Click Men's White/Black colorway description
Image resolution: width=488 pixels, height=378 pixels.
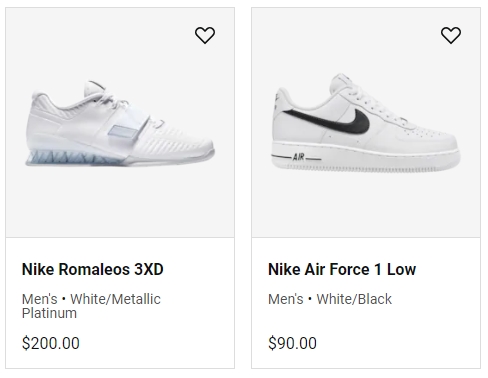(x=330, y=299)
